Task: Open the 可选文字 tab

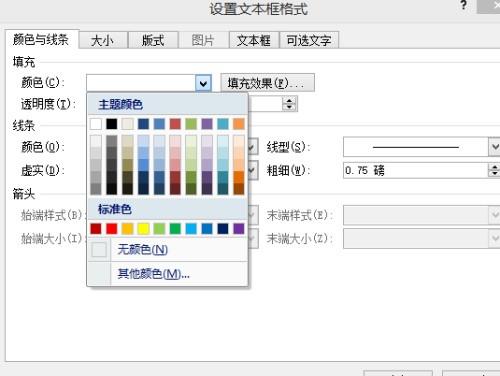Action: coord(309,40)
